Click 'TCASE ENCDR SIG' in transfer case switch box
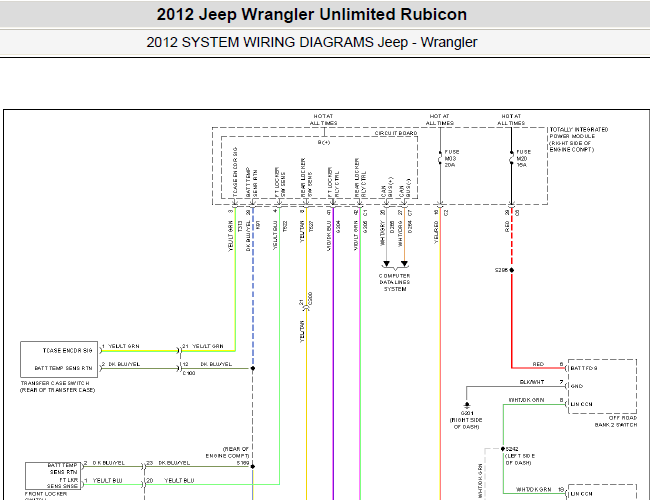The image size is (650, 500). click(x=67, y=351)
